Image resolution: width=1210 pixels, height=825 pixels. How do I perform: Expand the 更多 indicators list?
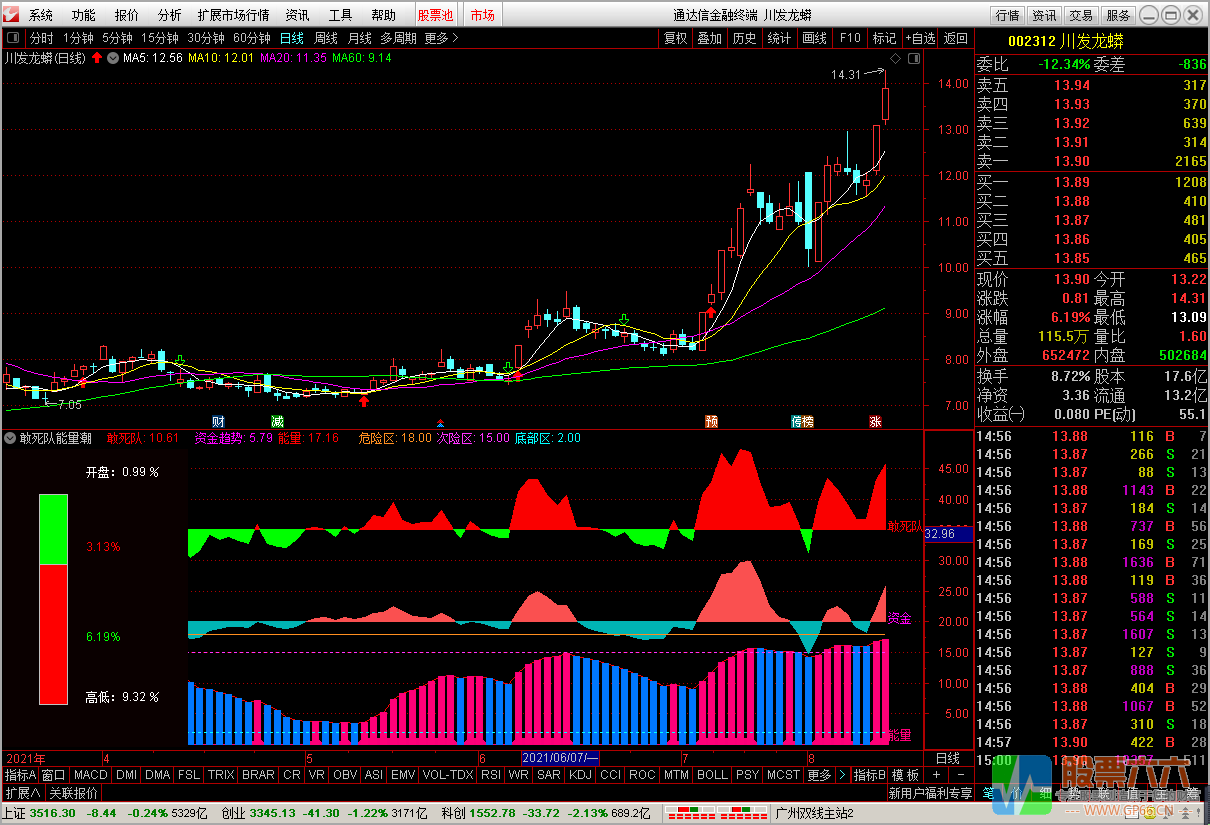point(819,775)
